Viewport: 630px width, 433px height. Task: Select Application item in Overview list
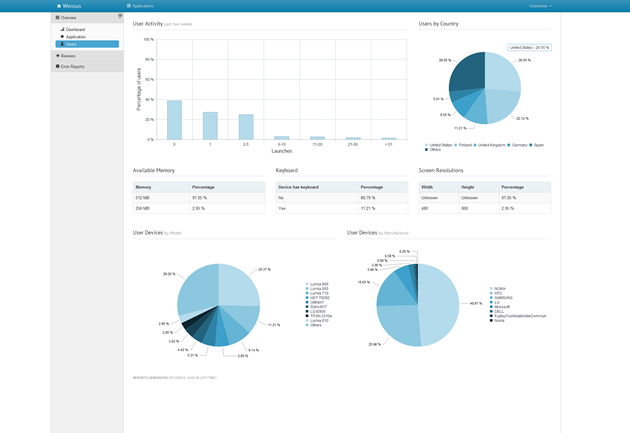[x=76, y=37]
